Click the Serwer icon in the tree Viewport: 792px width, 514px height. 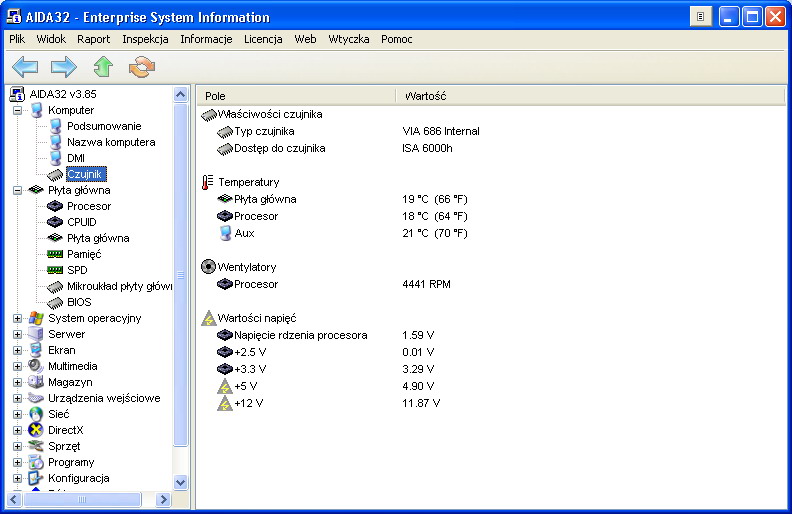coord(36,334)
